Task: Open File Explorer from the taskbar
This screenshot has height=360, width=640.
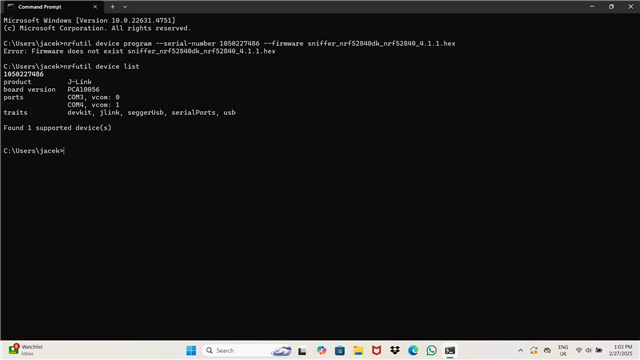Action: pyautogui.click(x=358, y=350)
